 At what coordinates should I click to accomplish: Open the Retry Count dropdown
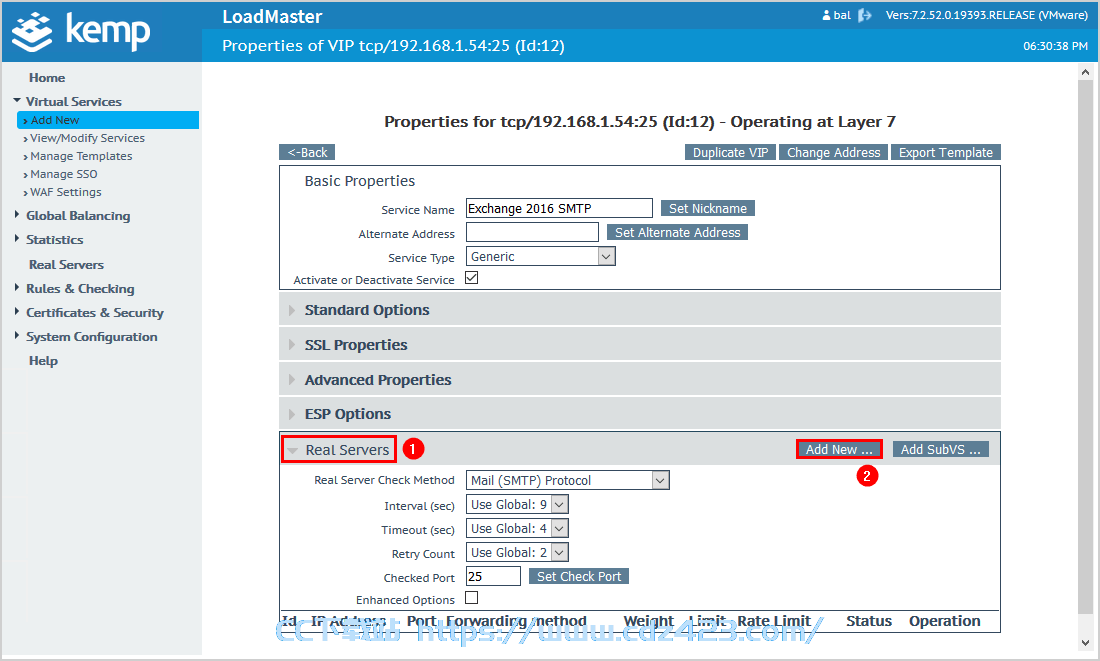pos(517,552)
